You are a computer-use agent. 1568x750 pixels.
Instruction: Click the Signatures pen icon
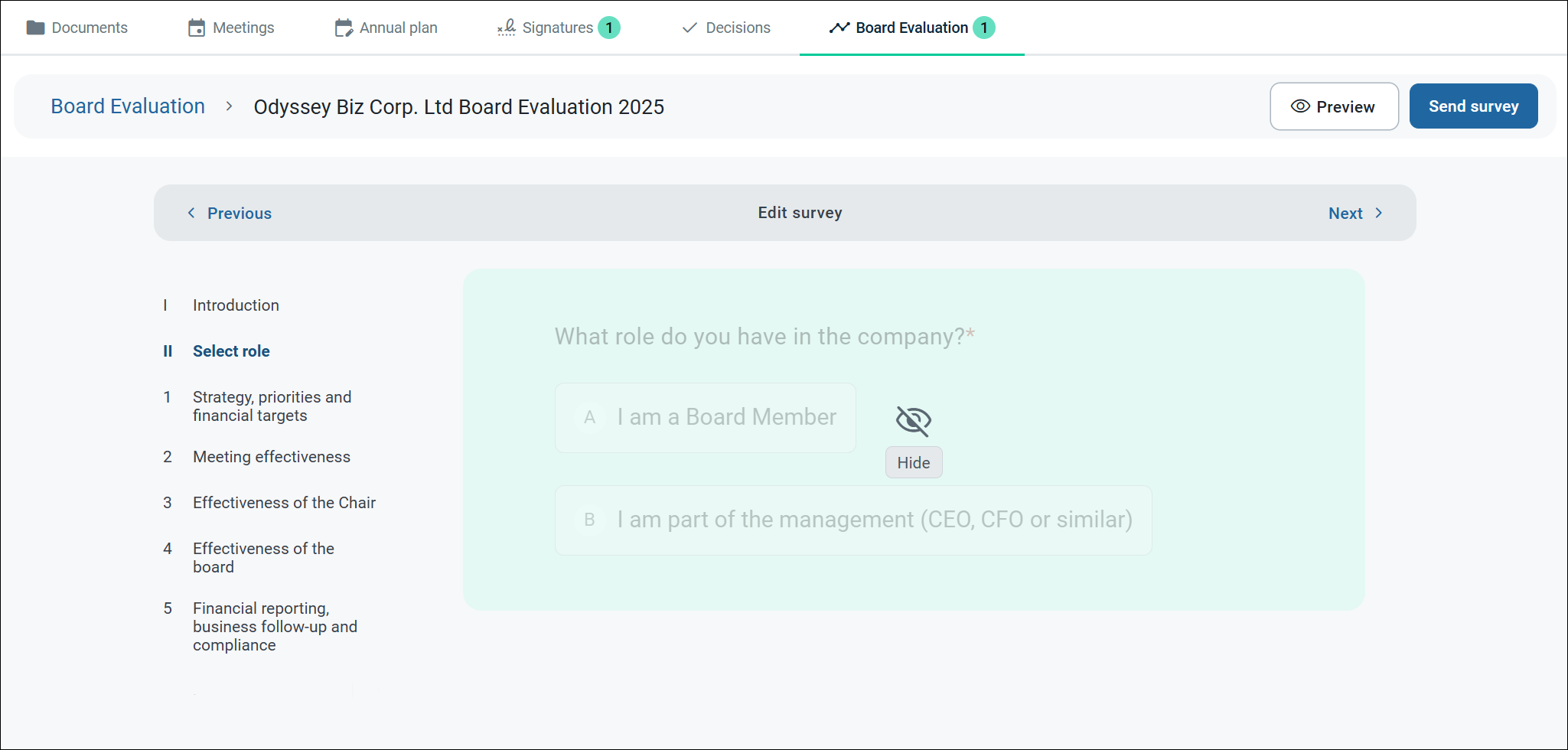[x=507, y=28]
